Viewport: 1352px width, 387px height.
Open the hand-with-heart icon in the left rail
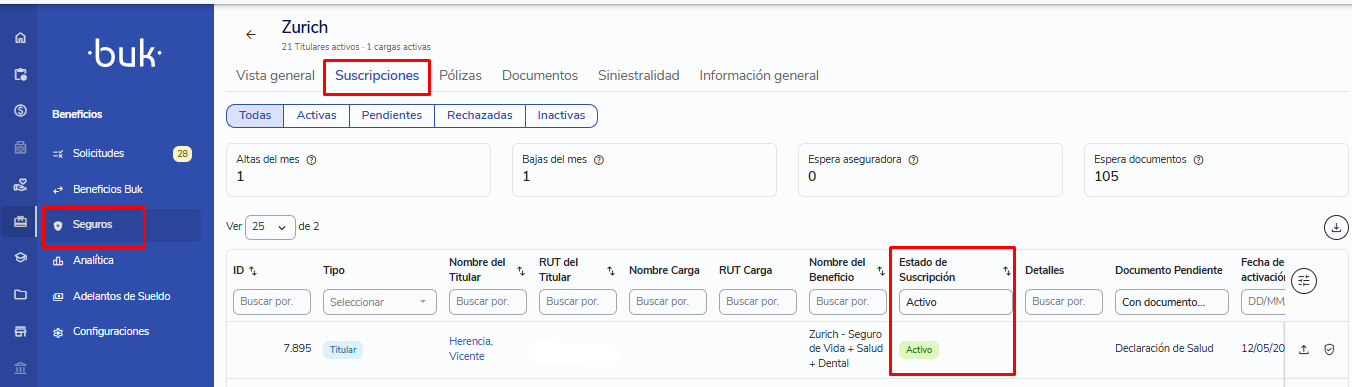(x=20, y=185)
